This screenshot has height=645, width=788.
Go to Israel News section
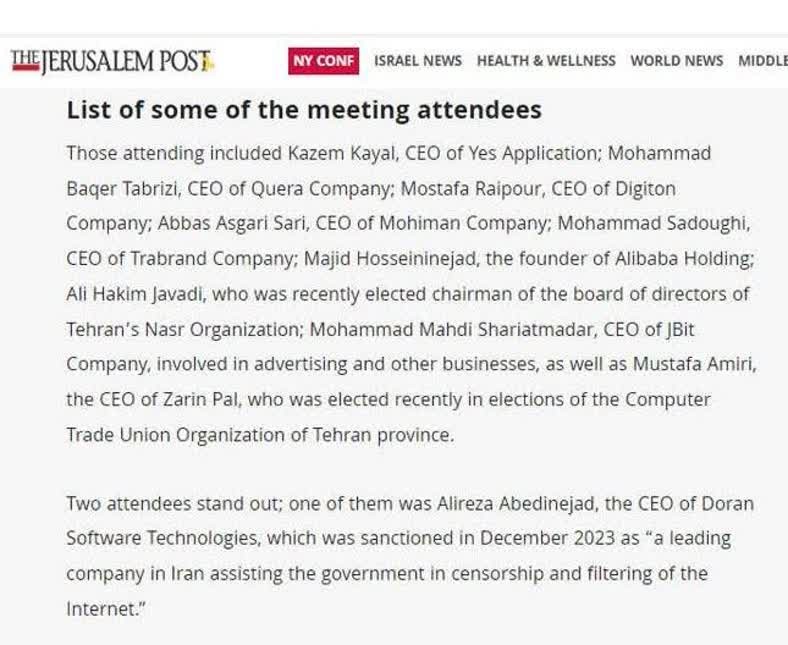[418, 61]
